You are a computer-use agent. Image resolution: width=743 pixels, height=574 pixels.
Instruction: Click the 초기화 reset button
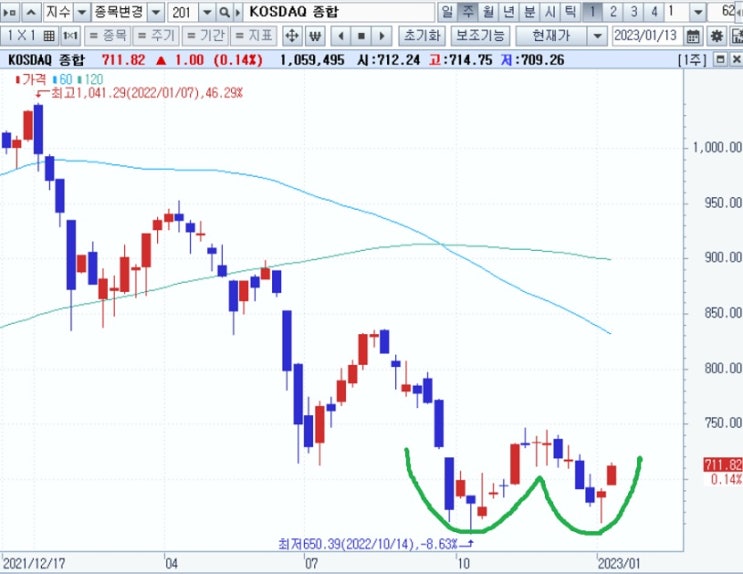point(422,36)
